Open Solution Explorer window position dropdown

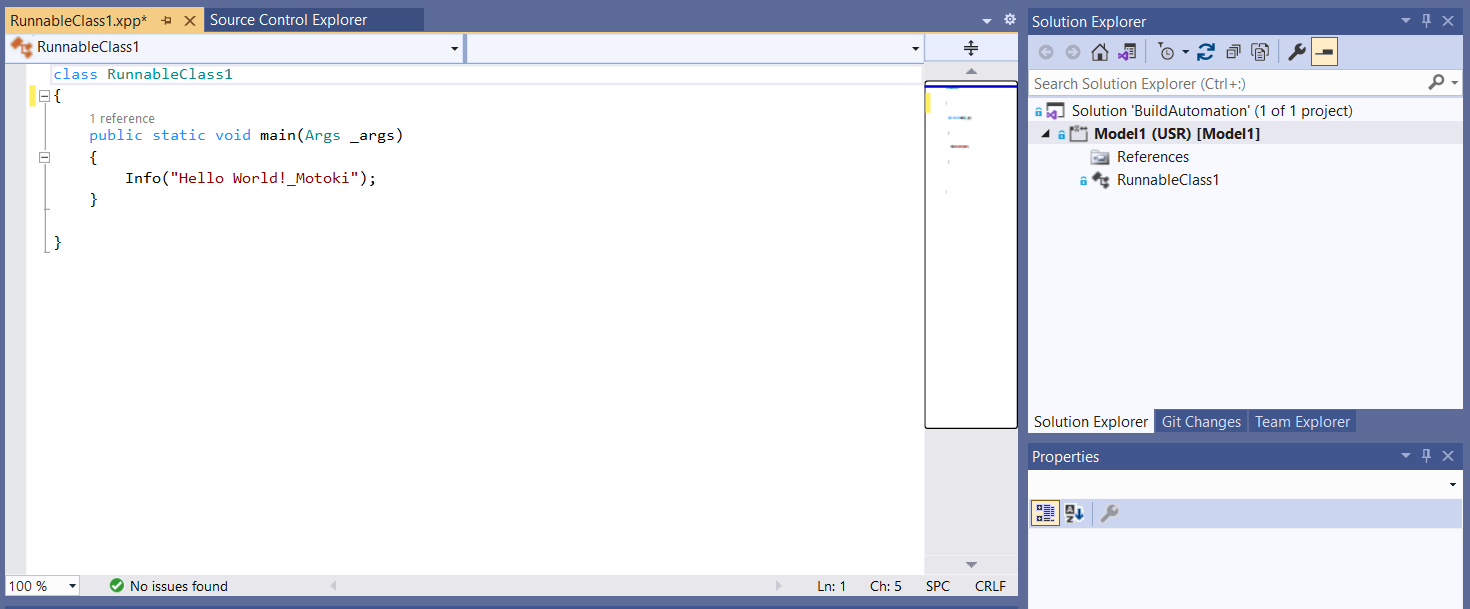(x=1405, y=21)
